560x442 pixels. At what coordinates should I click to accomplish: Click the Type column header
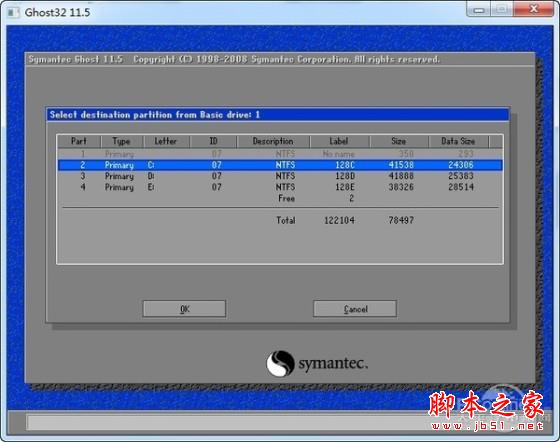tap(122, 141)
